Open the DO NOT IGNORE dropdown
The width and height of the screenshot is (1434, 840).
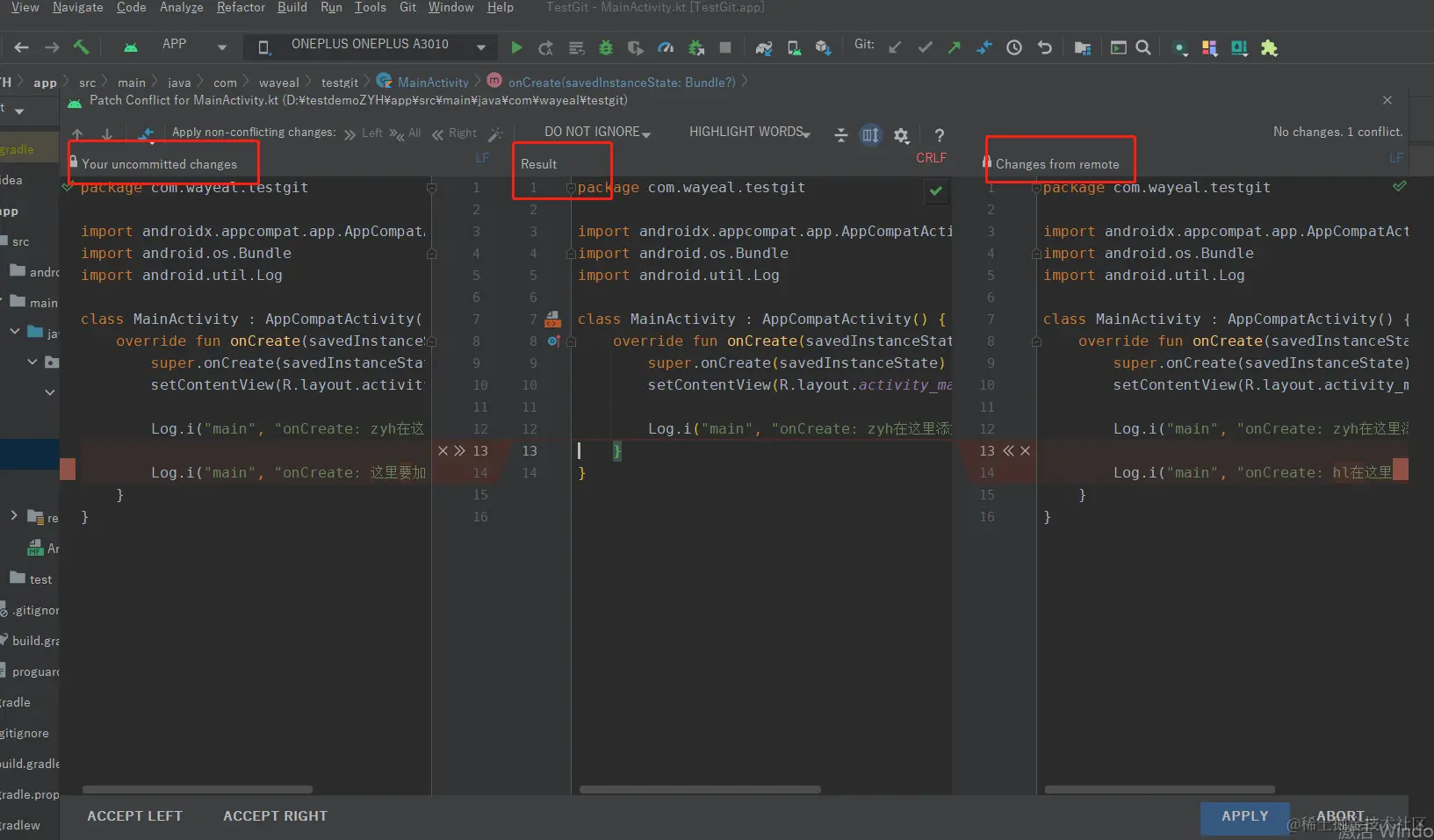(597, 133)
